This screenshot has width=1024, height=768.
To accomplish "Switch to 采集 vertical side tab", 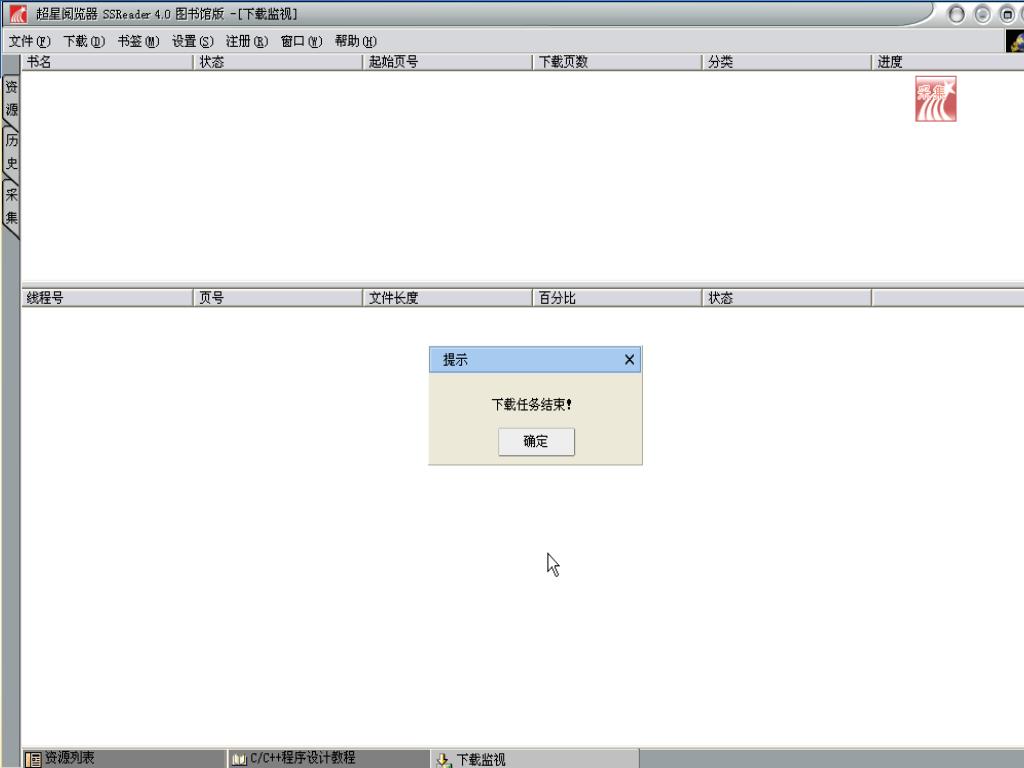I will 11,206.
